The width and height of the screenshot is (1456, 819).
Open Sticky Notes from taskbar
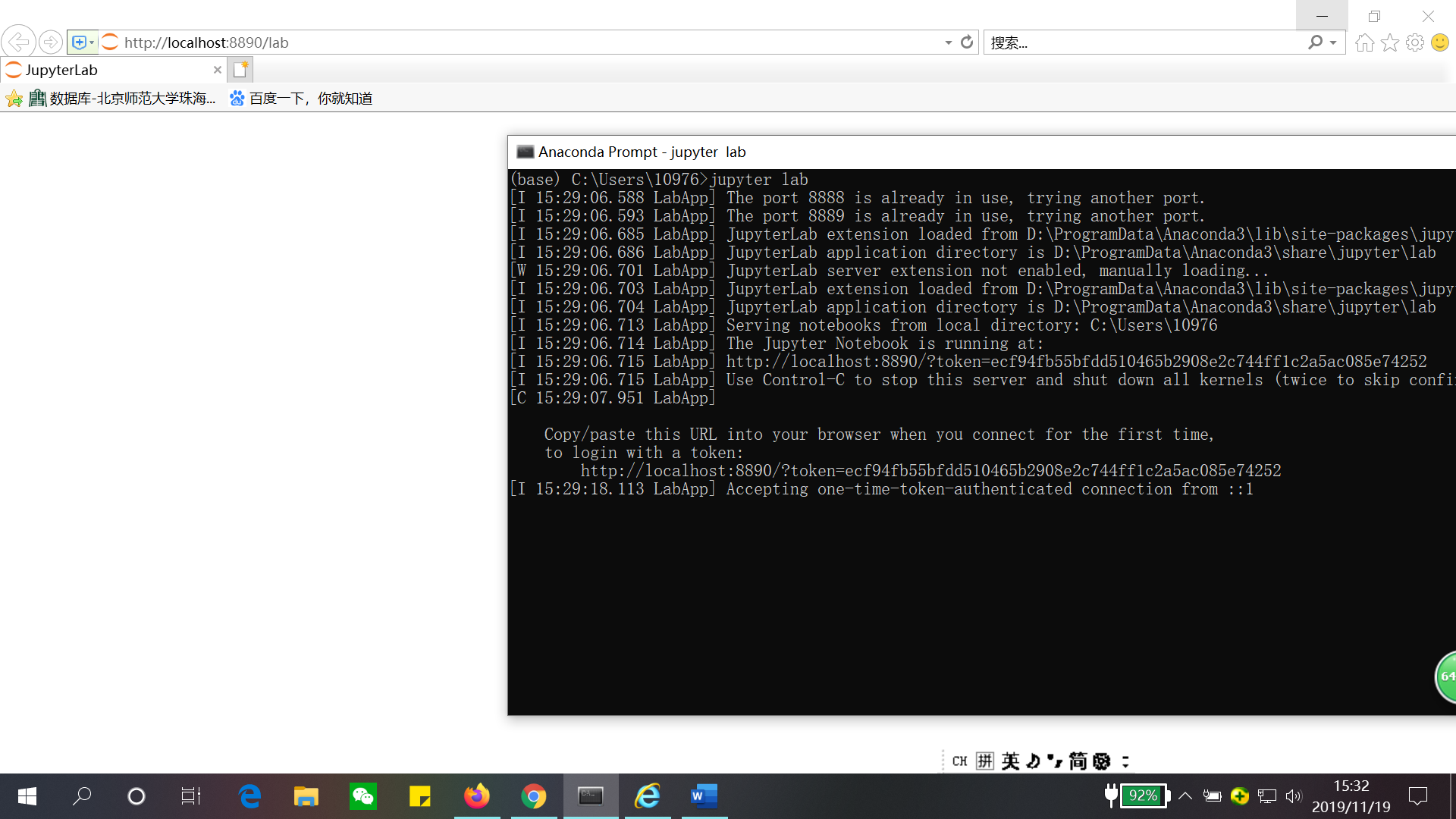pyautogui.click(x=420, y=796)
